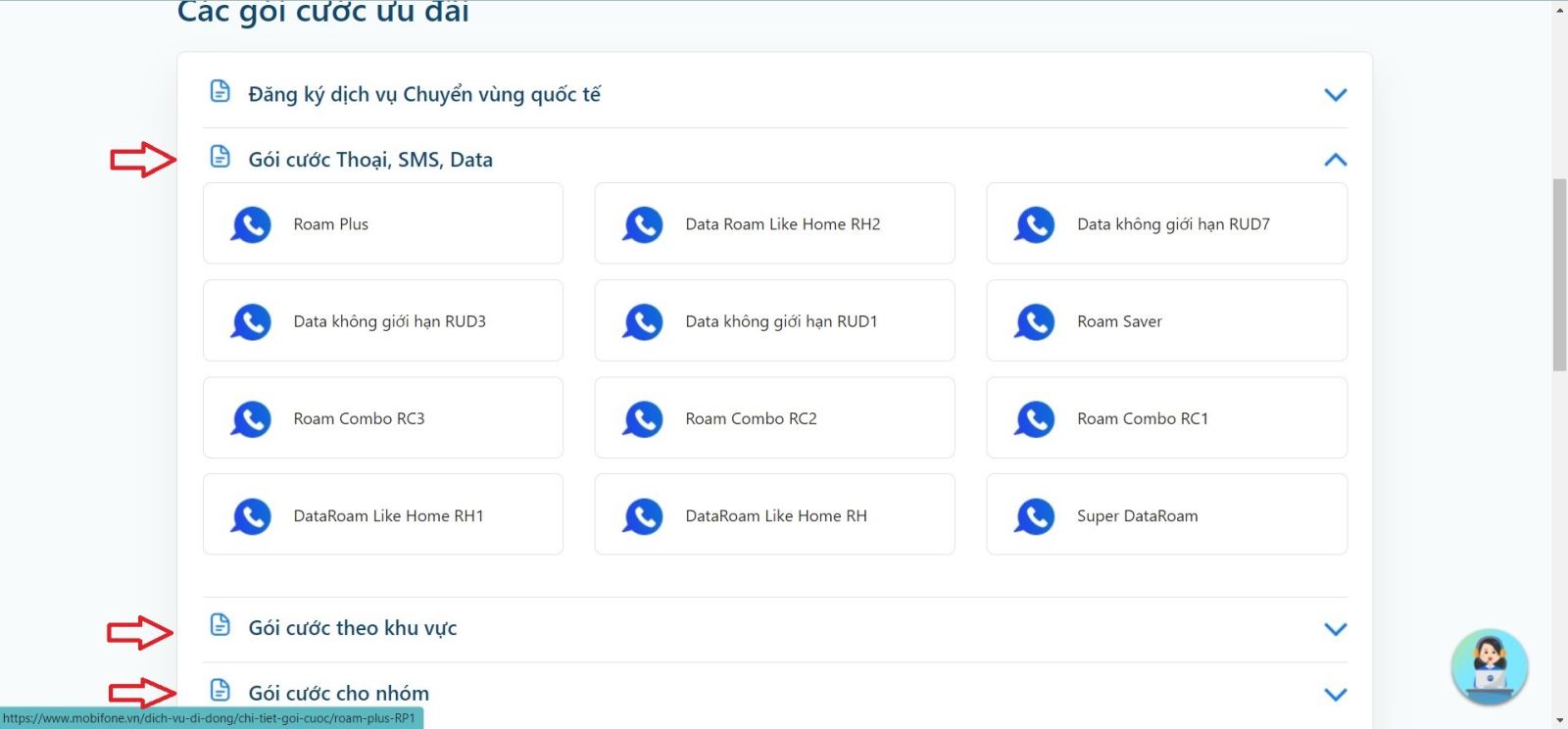Click the phone icon beside Data Roam Like Home RH2

click(643, 224)
